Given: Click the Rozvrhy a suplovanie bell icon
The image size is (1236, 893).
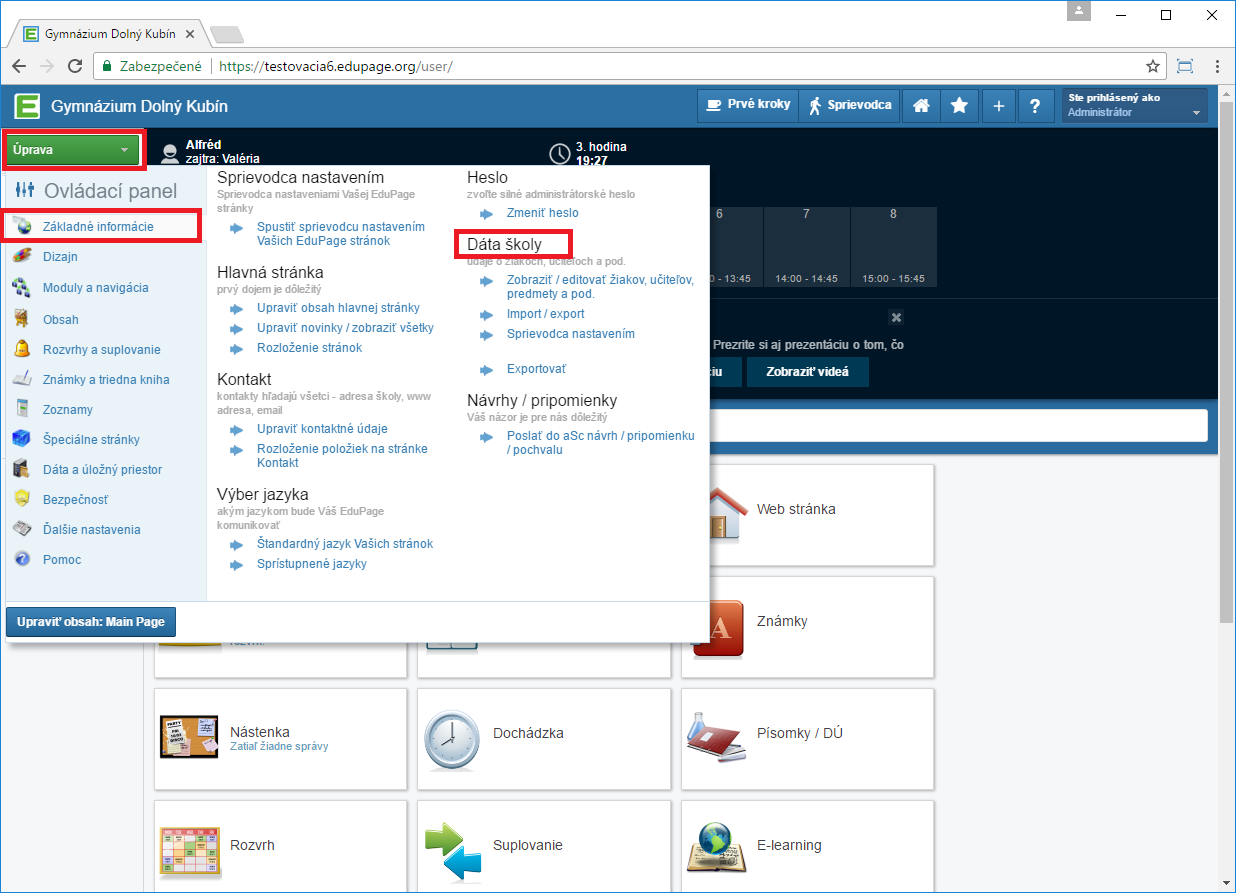Looking at the screenshot, I should (x=22, y=350).
